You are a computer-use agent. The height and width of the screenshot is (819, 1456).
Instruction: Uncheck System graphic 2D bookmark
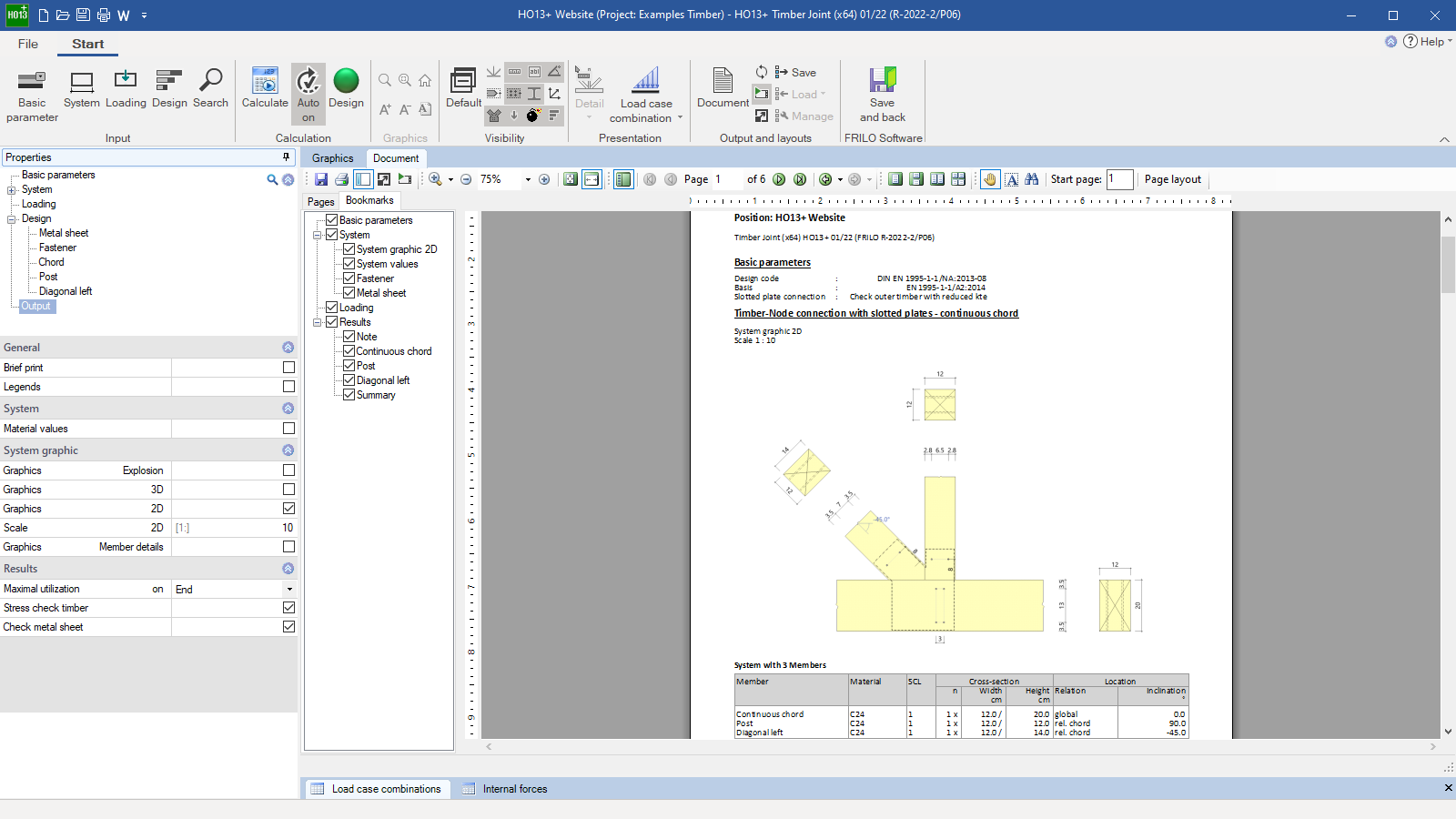click(x=349, y=248)
